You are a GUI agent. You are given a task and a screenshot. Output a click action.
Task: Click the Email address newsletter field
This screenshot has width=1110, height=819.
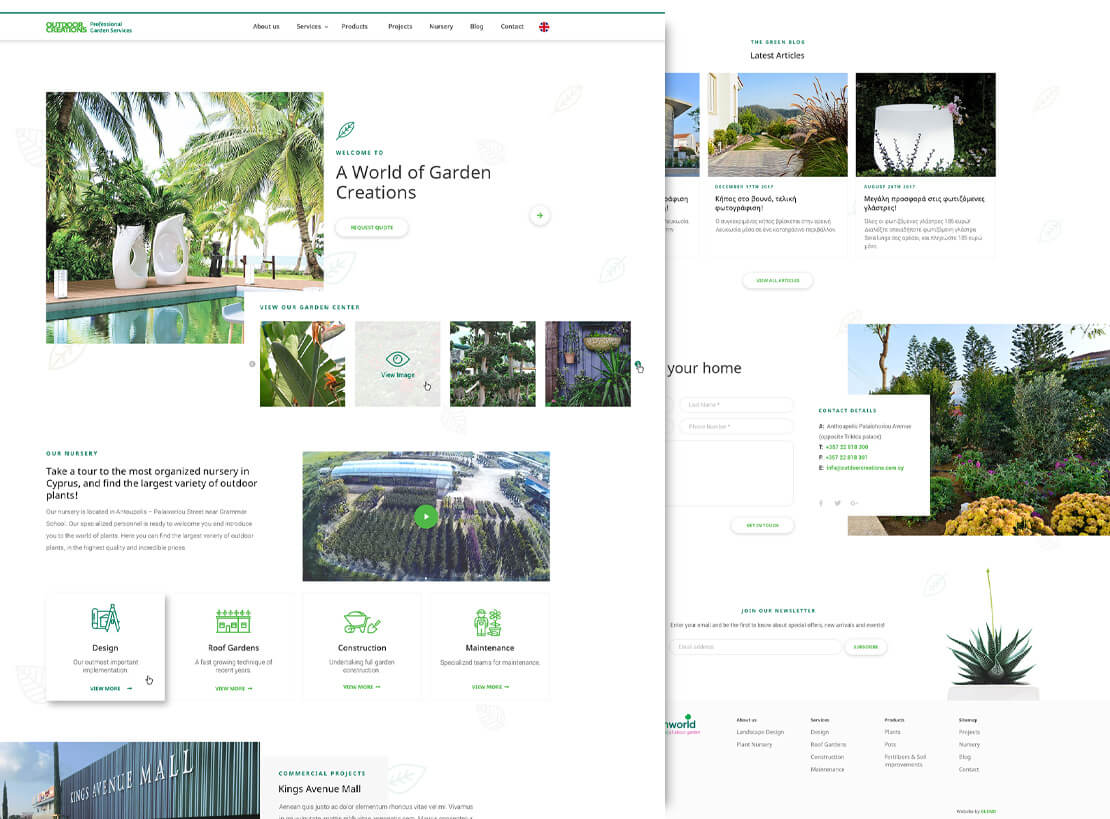pyautogui.click(x=755, y=647)
